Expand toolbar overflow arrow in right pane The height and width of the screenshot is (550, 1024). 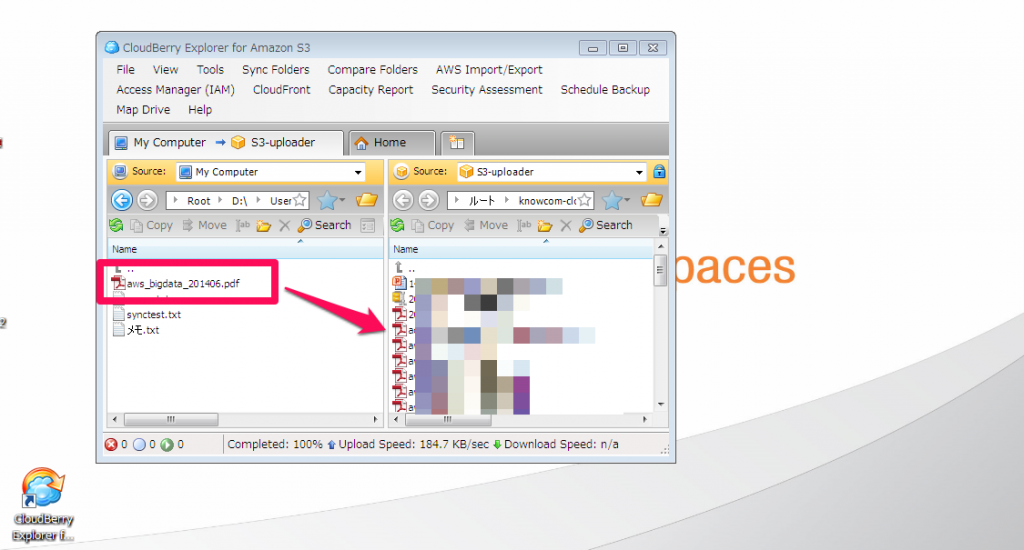pos(663,231)
